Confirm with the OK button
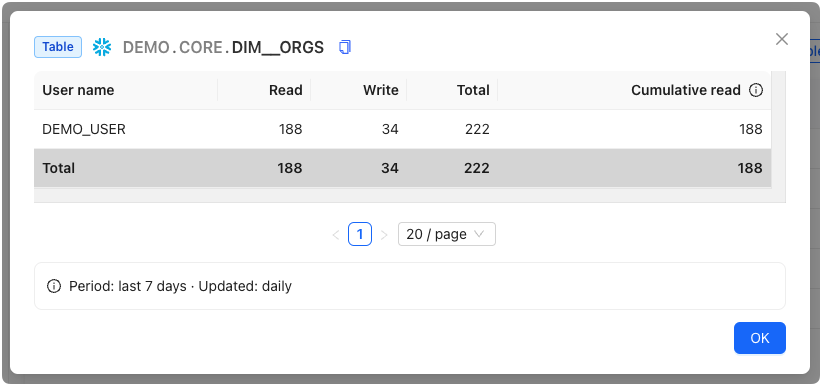The height and width of the screenshot is (386, 822). tap(760, 338)
